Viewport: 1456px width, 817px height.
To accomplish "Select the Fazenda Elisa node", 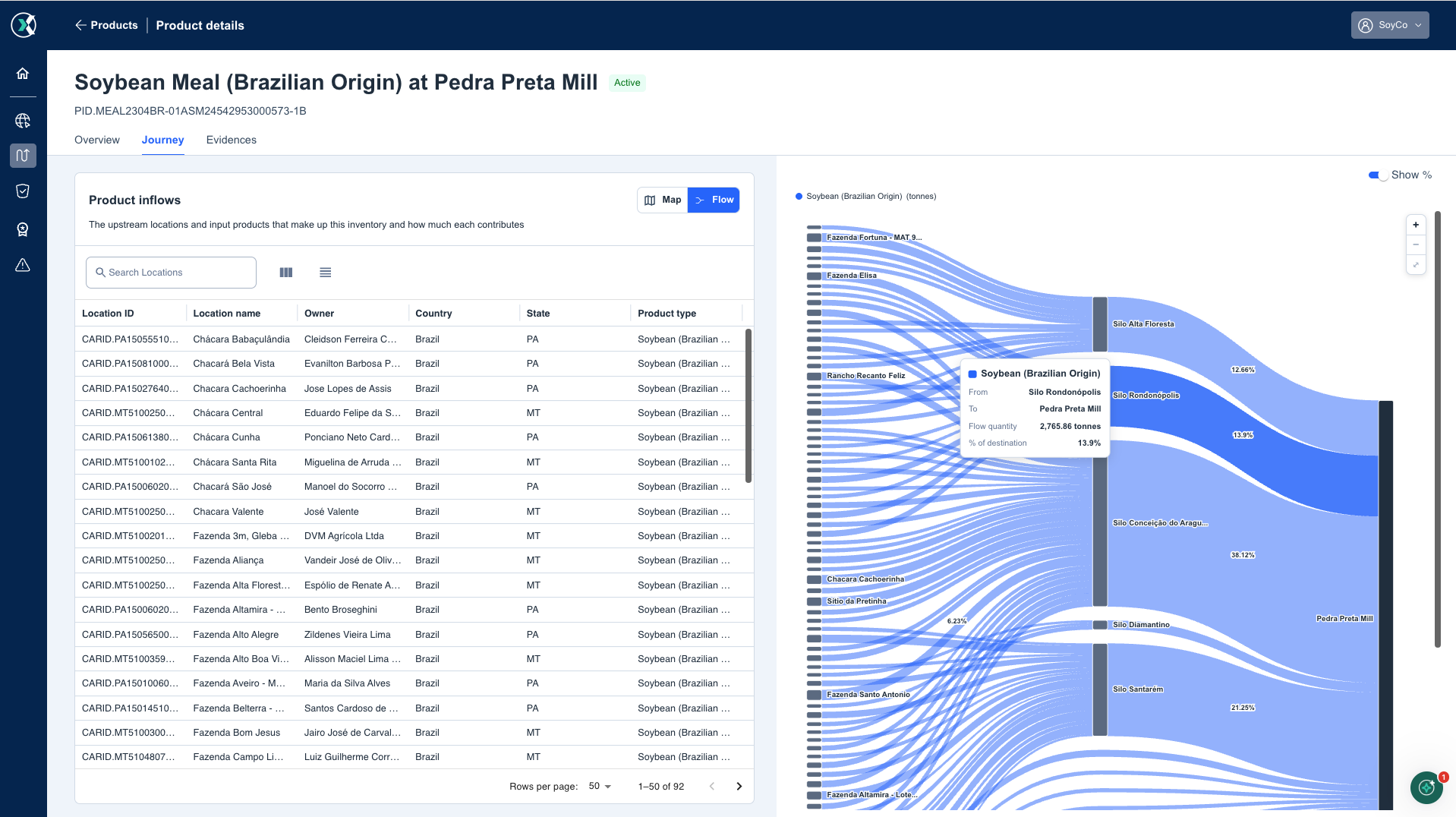I will pyautogui.click(x=814, y=276).
